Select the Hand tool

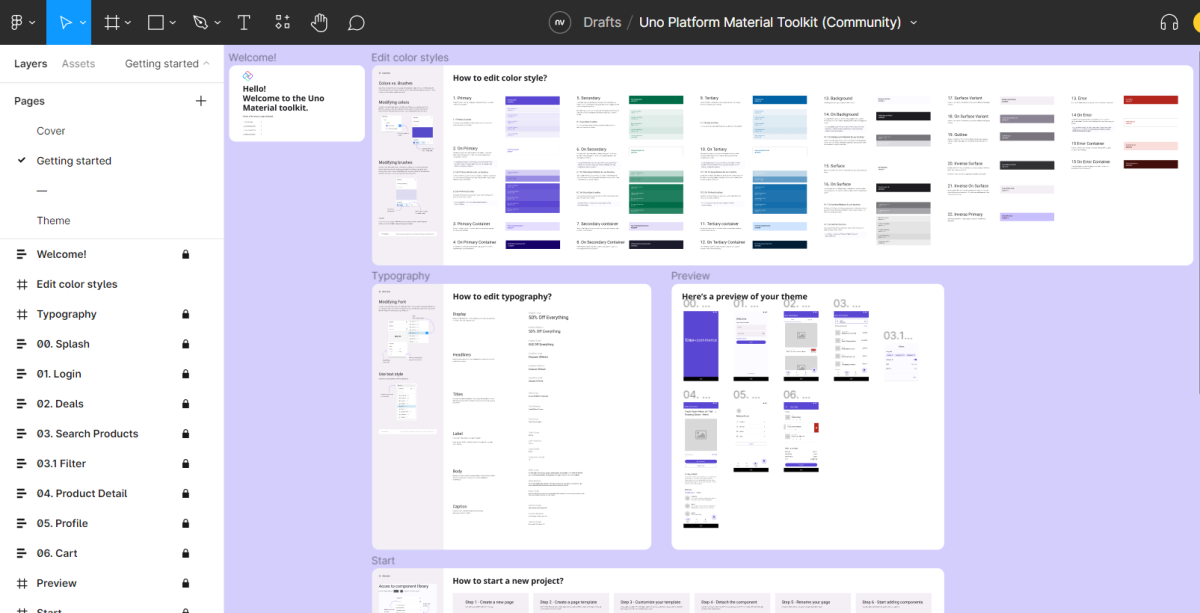pos(318,21)
